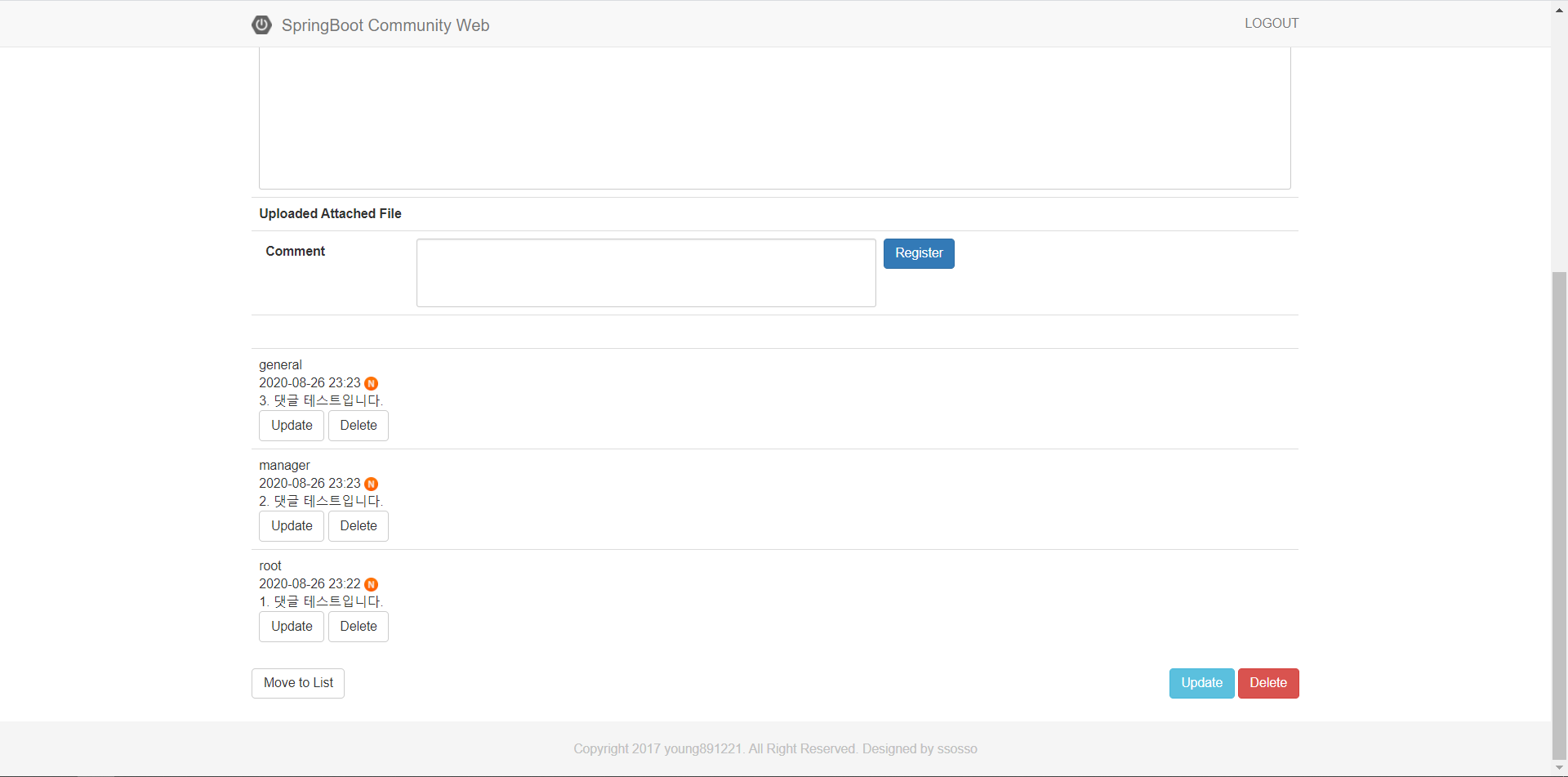Open the SpringBoot Community Web home link
Viewport: 1568px width, 777px height.
[x=385, y=25]
